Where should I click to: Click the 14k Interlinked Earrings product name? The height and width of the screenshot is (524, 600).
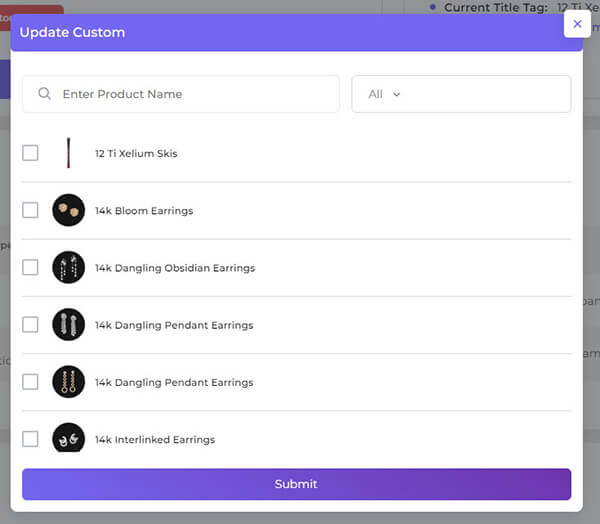(155, 439)
